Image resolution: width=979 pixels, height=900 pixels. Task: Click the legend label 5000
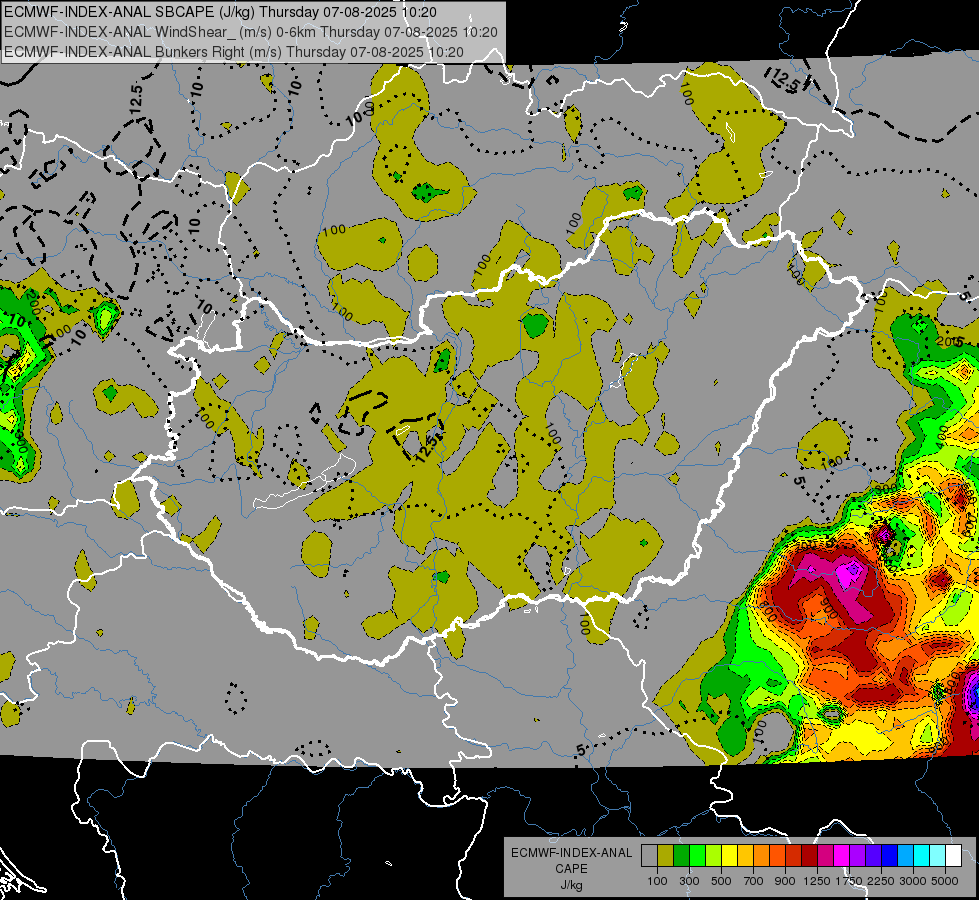pos(944,881)
